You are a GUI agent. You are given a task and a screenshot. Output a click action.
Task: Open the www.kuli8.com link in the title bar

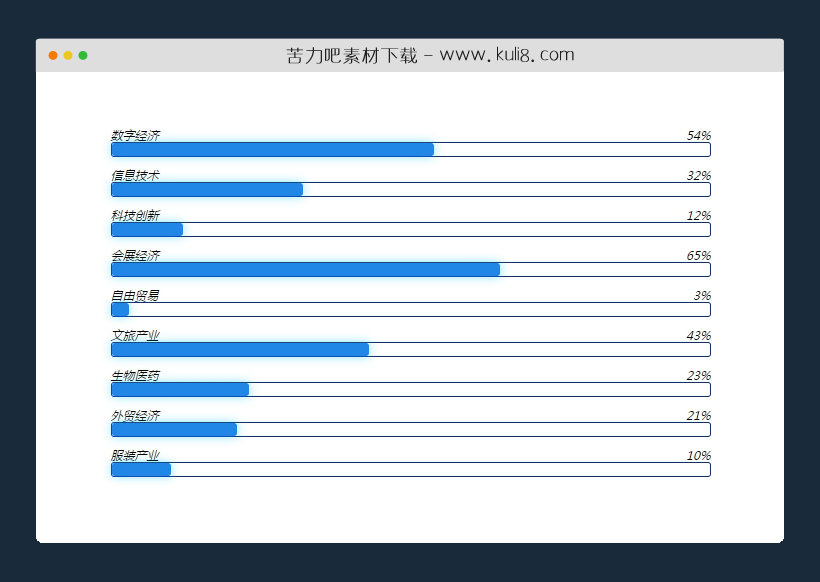[x=509, y=54]
